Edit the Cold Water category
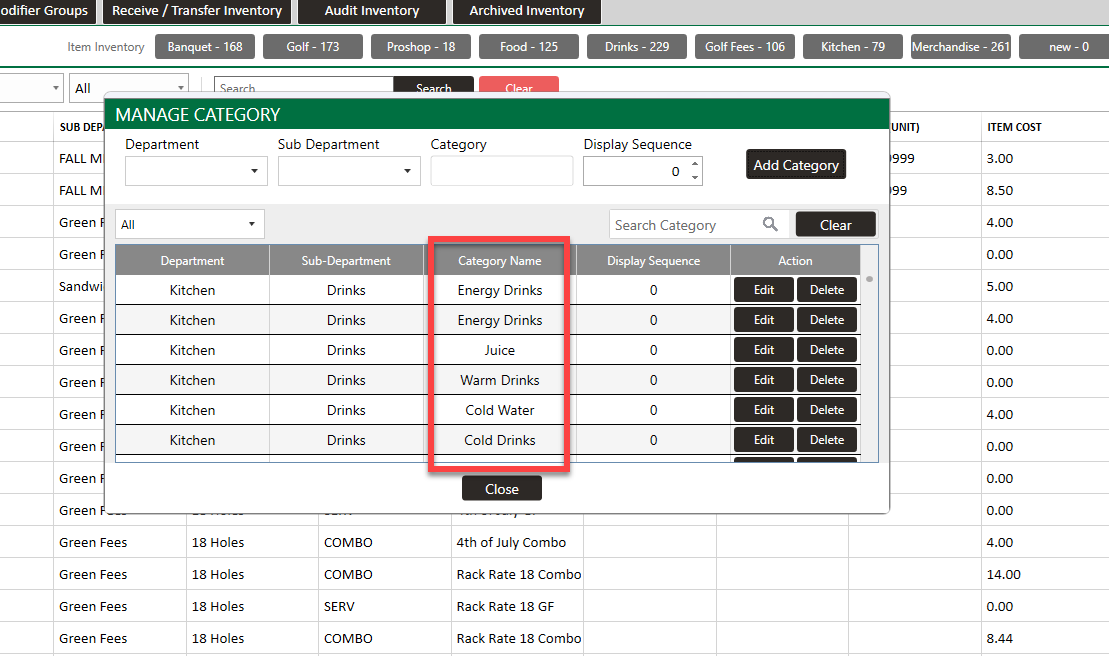Viewport: 1109px width, 656px height. pos(764,410)
